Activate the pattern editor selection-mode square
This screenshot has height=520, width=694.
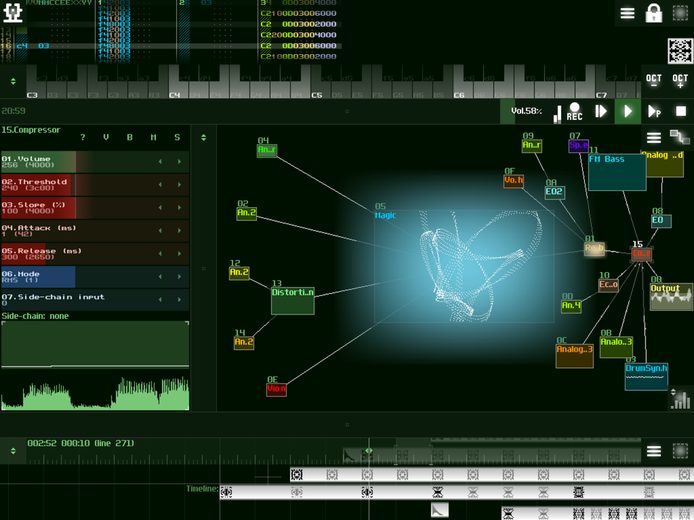(x=680, y=13)
